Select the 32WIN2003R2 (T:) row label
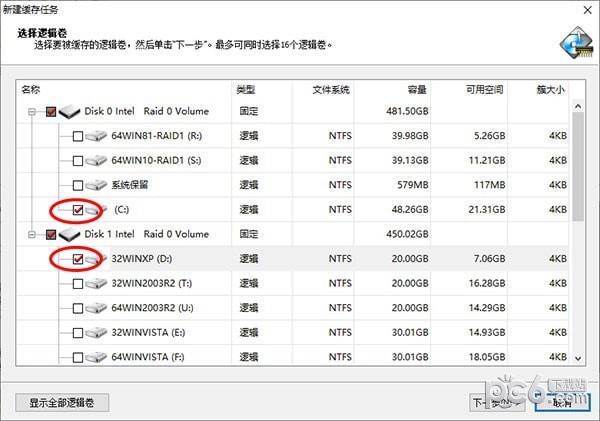This screenshot has width=600, height=421. click(152, 283)
